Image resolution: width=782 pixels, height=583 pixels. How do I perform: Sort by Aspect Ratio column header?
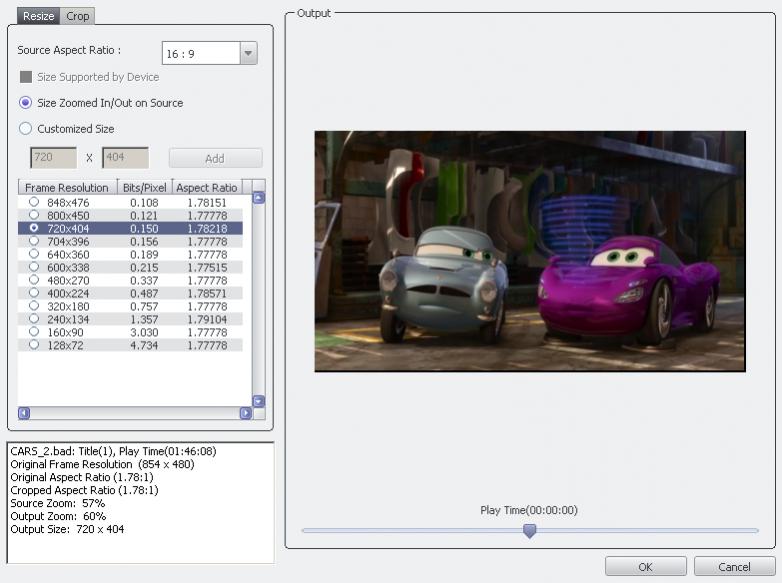207,188
